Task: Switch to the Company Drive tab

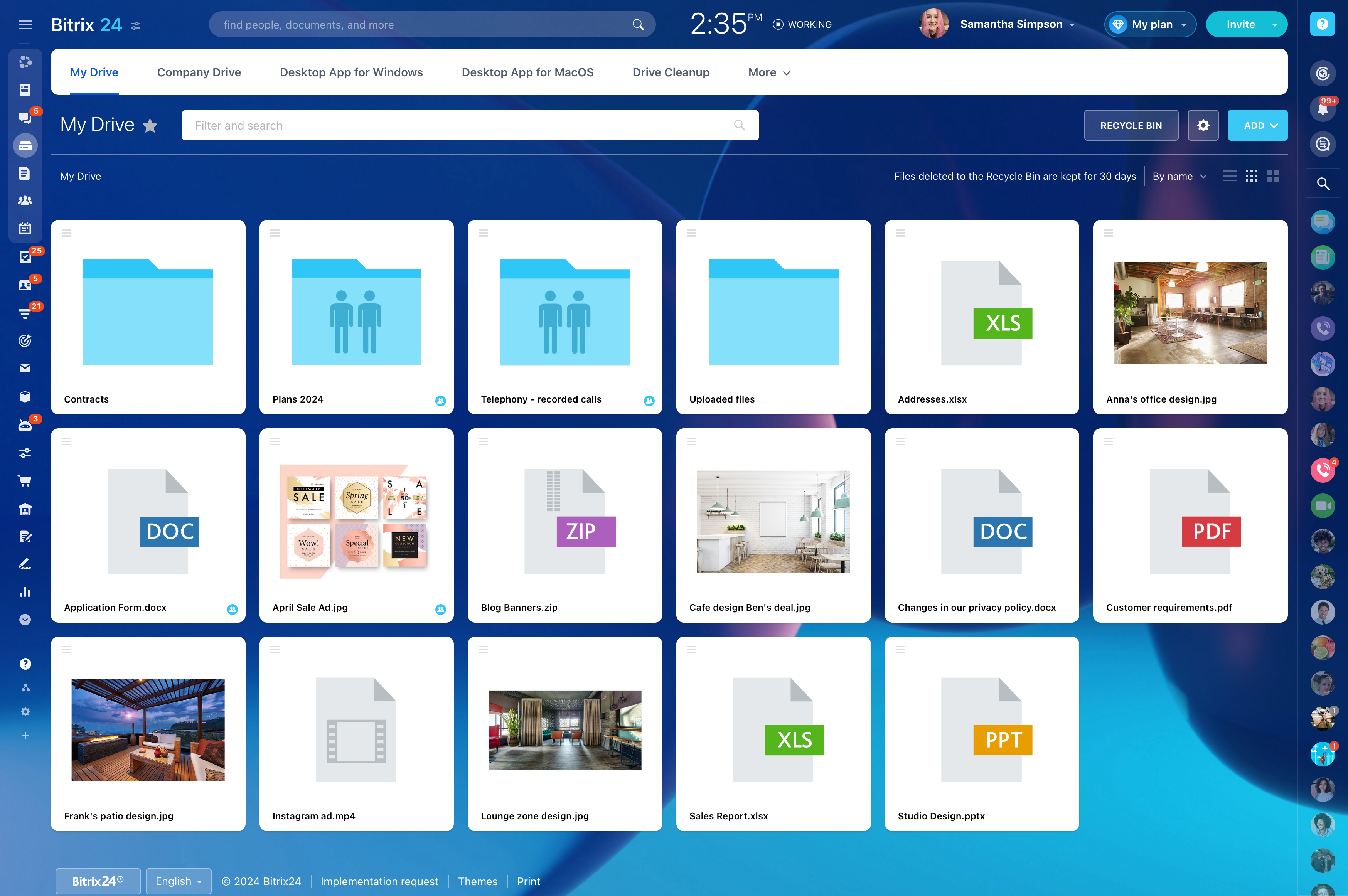Action: [199, 72]
